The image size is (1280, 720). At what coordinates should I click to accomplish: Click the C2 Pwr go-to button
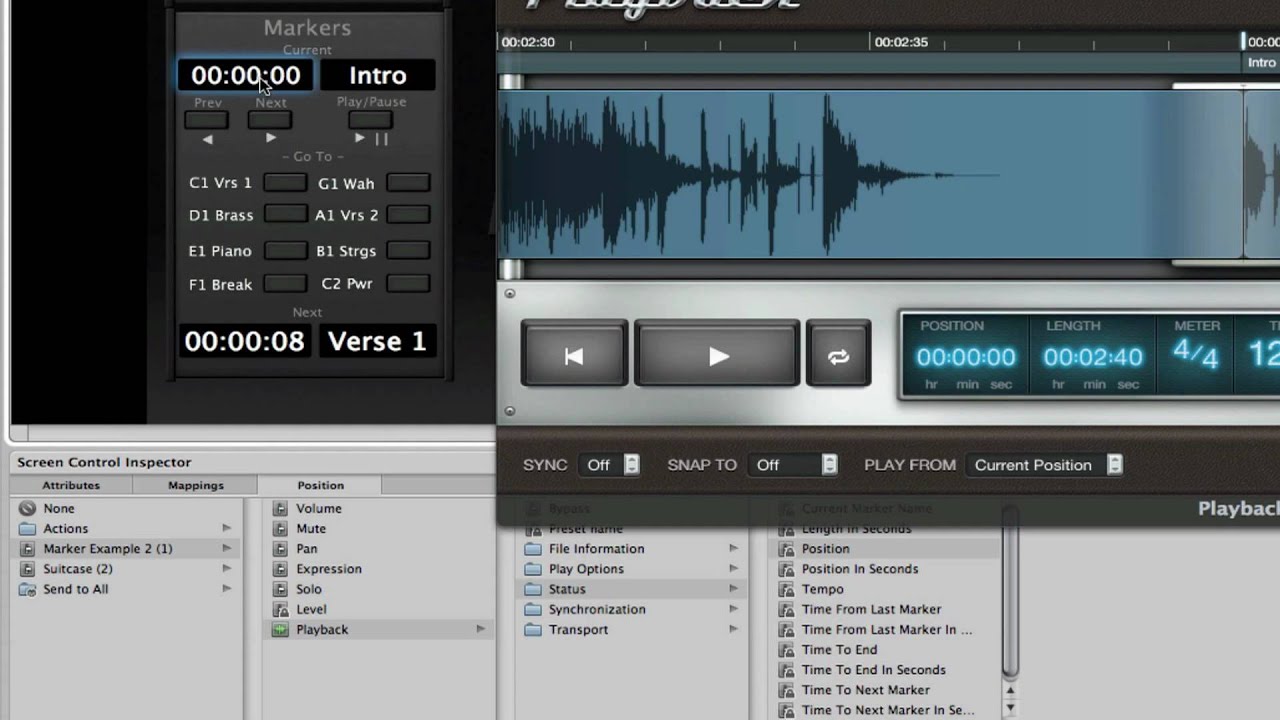click(408, 284)
